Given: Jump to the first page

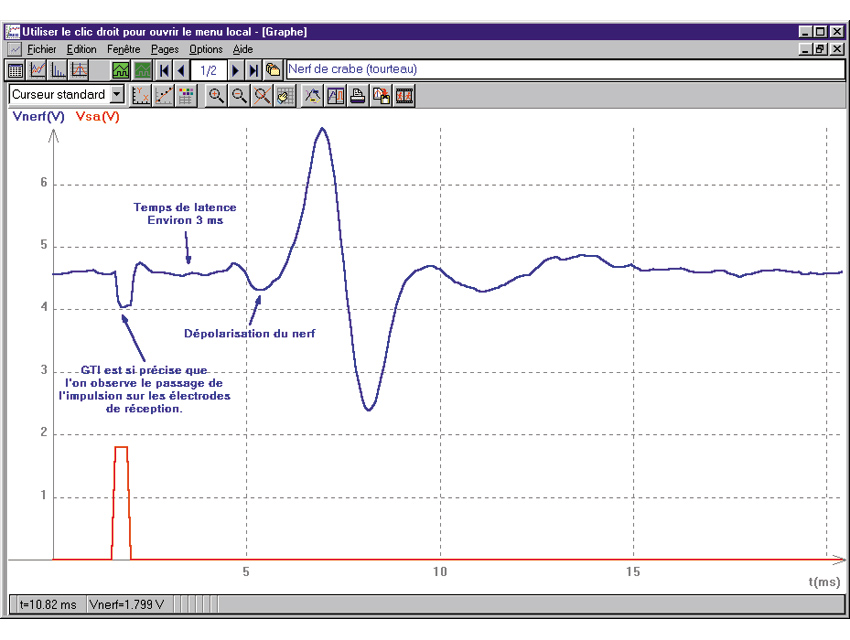Looking at the screenshot, I should tap(164, 70).
